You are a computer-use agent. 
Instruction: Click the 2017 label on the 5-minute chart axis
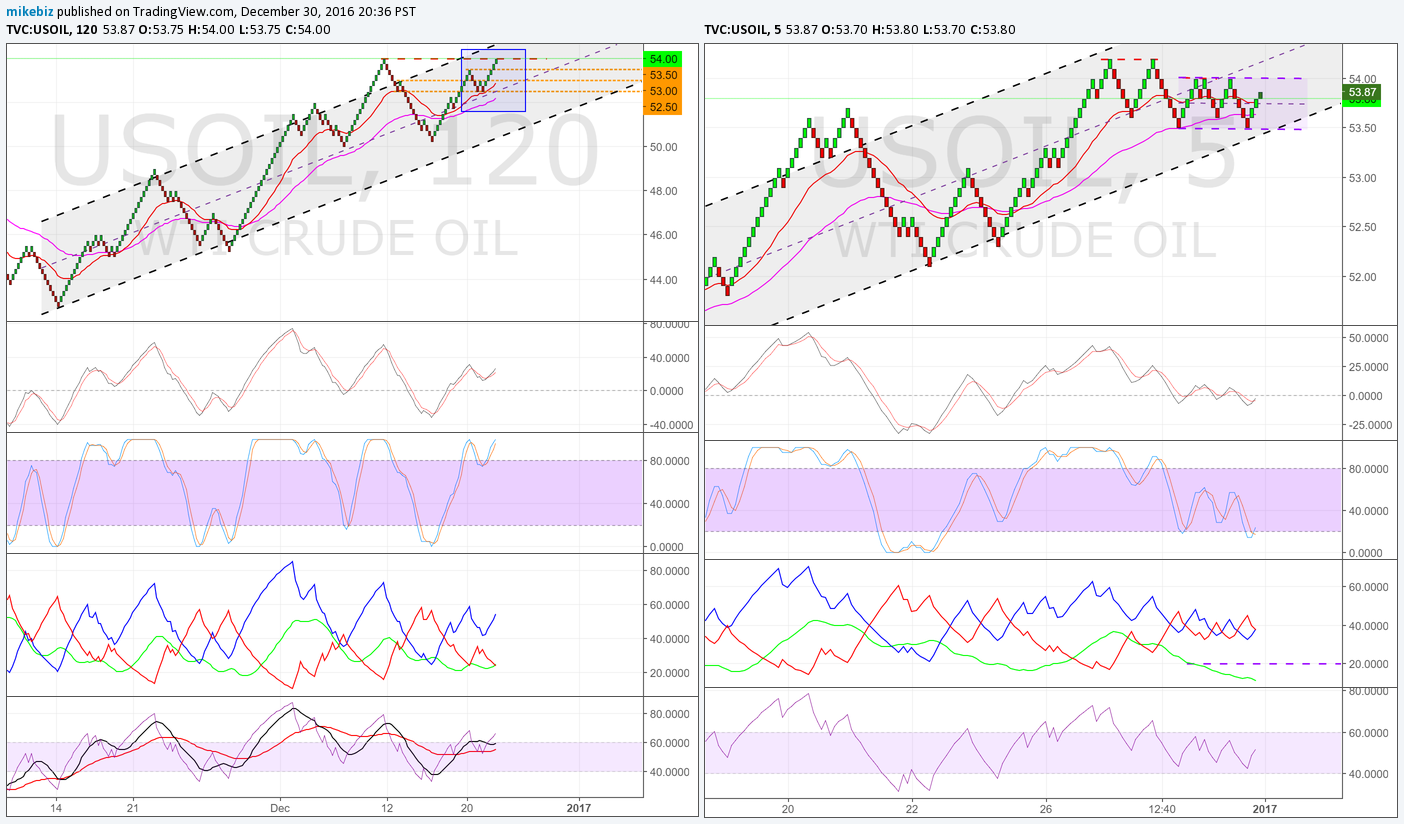pos(1265,807)
